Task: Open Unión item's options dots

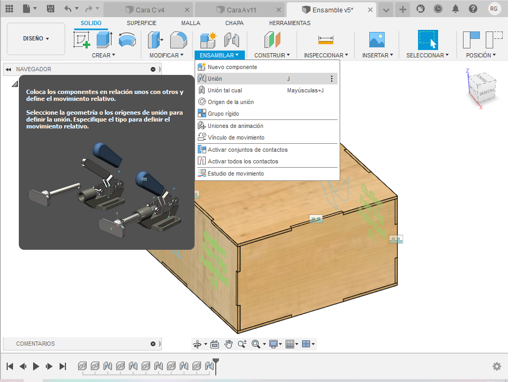Action: 331,79
